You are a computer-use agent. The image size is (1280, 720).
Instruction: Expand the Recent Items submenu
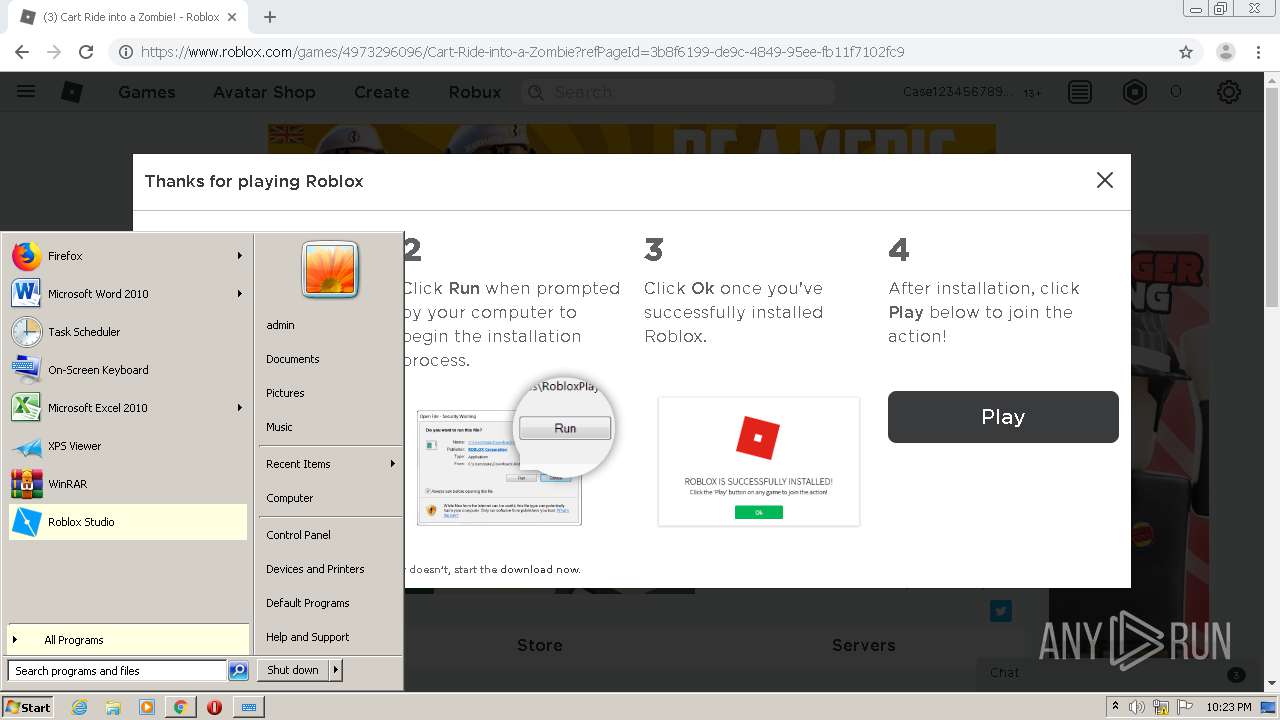330,464
